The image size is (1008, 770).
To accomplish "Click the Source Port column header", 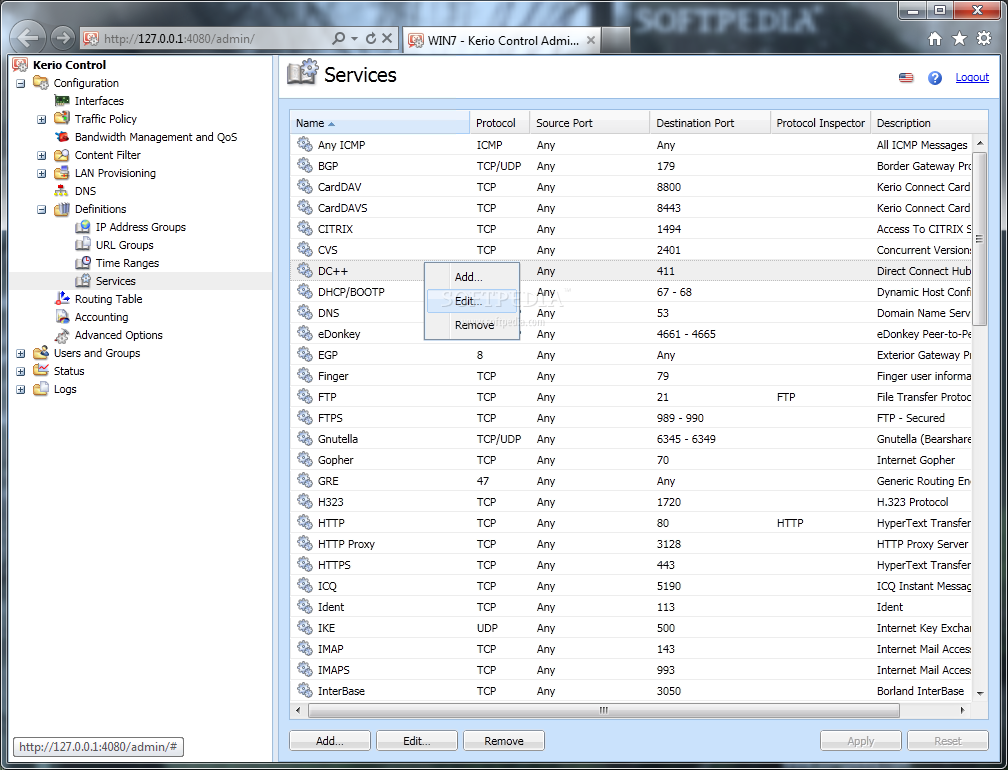I will click(x=590, y=123).
